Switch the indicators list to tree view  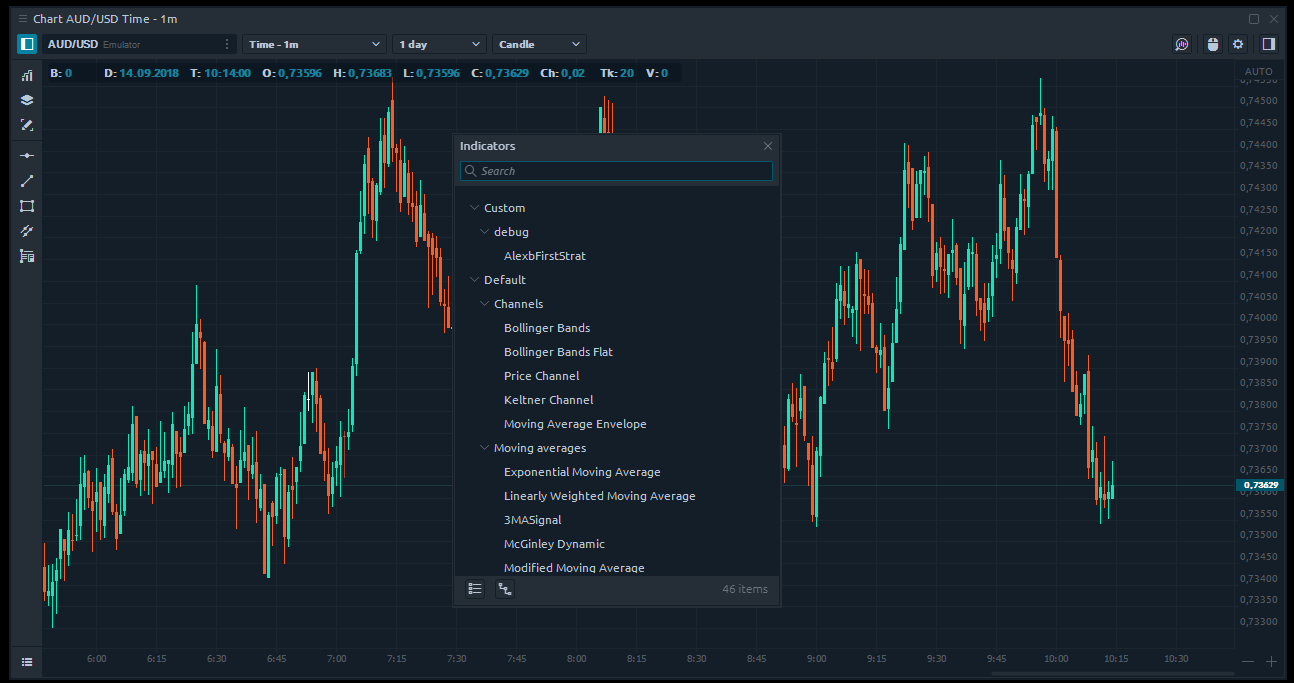[505, 590]
